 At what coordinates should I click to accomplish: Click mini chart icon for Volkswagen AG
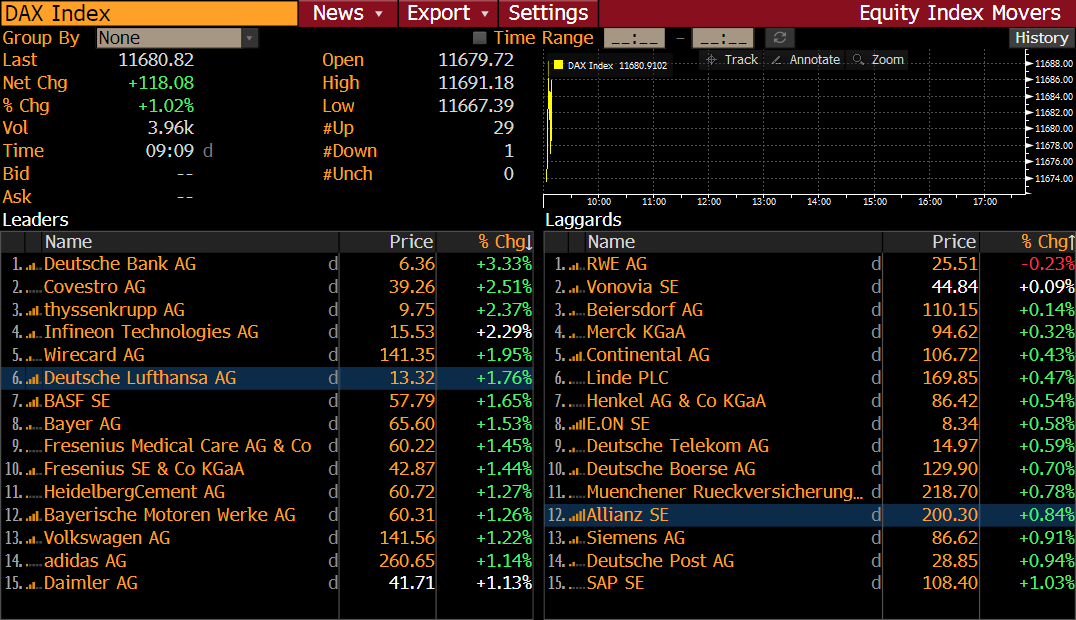(34, 538)
